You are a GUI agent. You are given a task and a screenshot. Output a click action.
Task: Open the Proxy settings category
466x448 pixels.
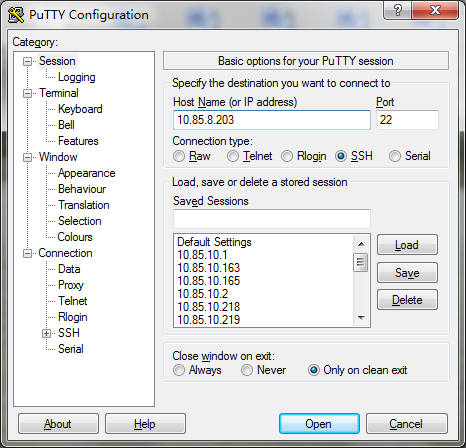click(70, 285)
